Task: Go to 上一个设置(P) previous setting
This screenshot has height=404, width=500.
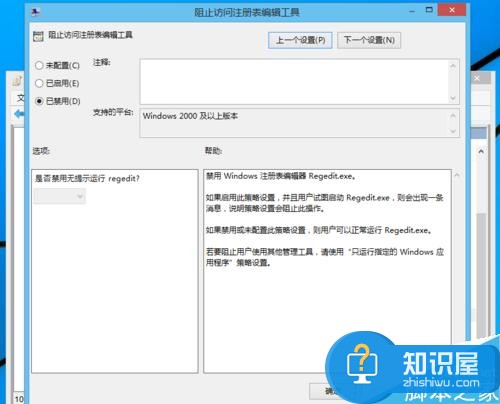Action: click(x=300, y=40)
